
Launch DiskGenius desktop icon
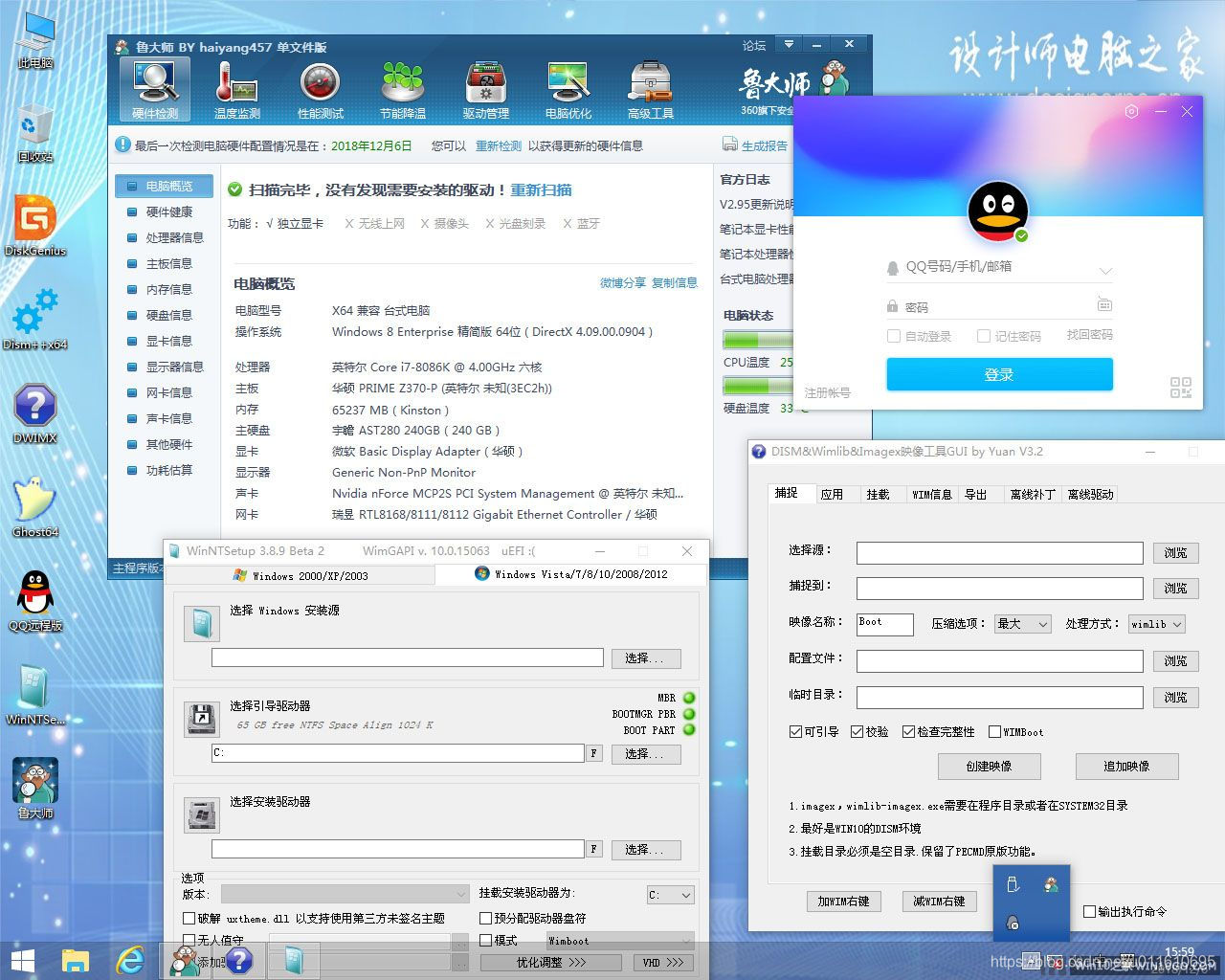pos(35,226)
